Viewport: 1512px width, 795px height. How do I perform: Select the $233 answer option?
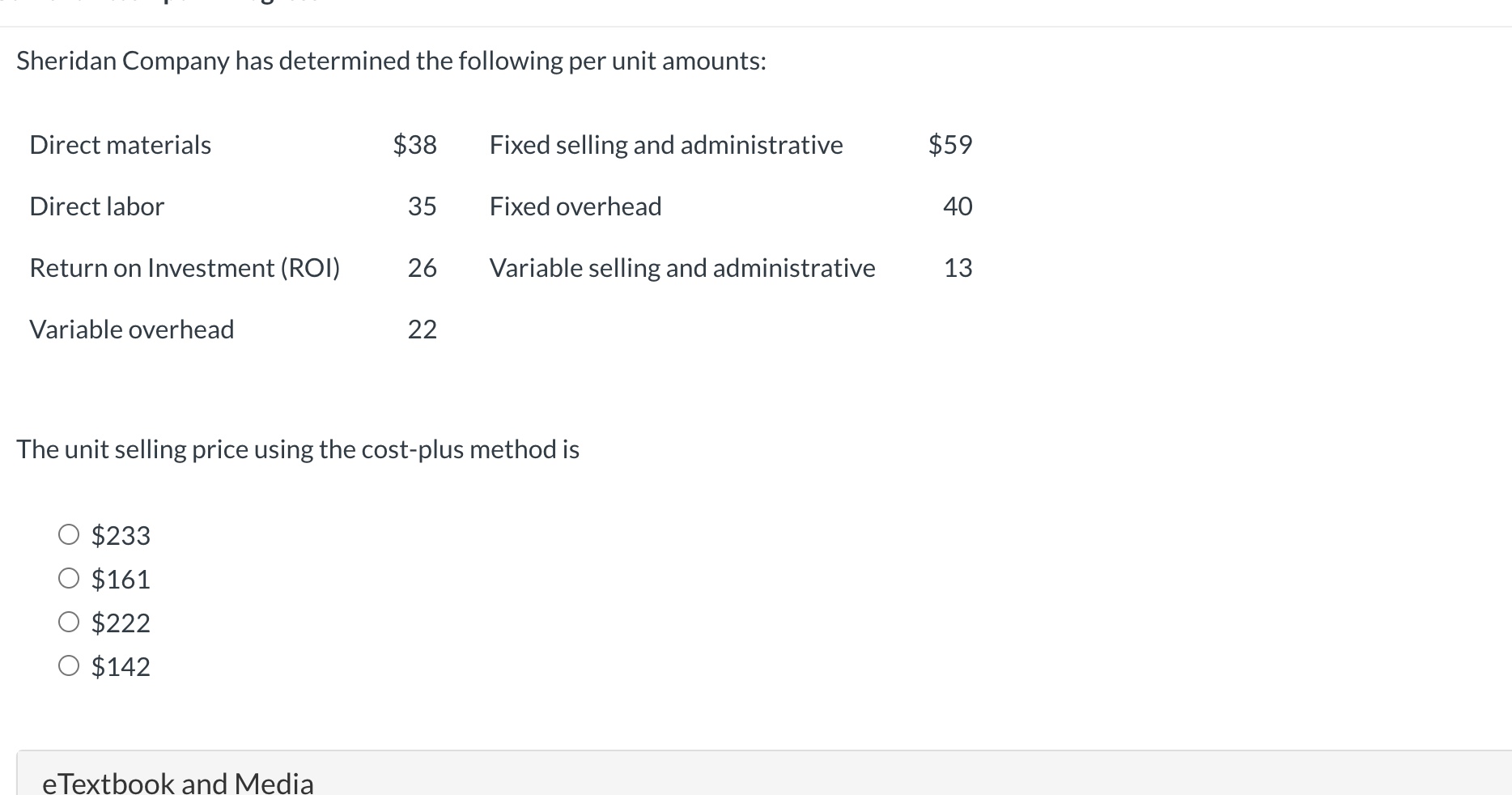(69, 534)
